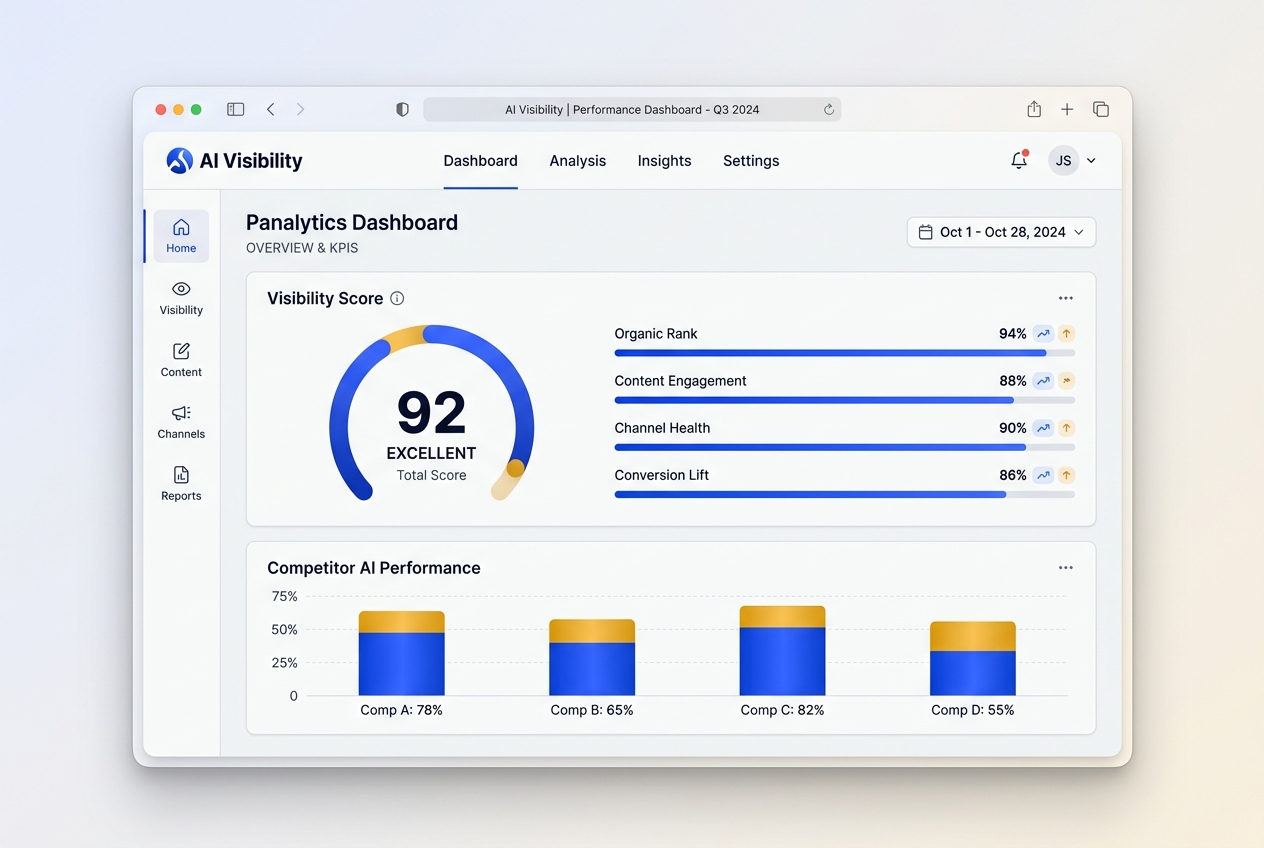Go back in browser history

click(270, 109)
